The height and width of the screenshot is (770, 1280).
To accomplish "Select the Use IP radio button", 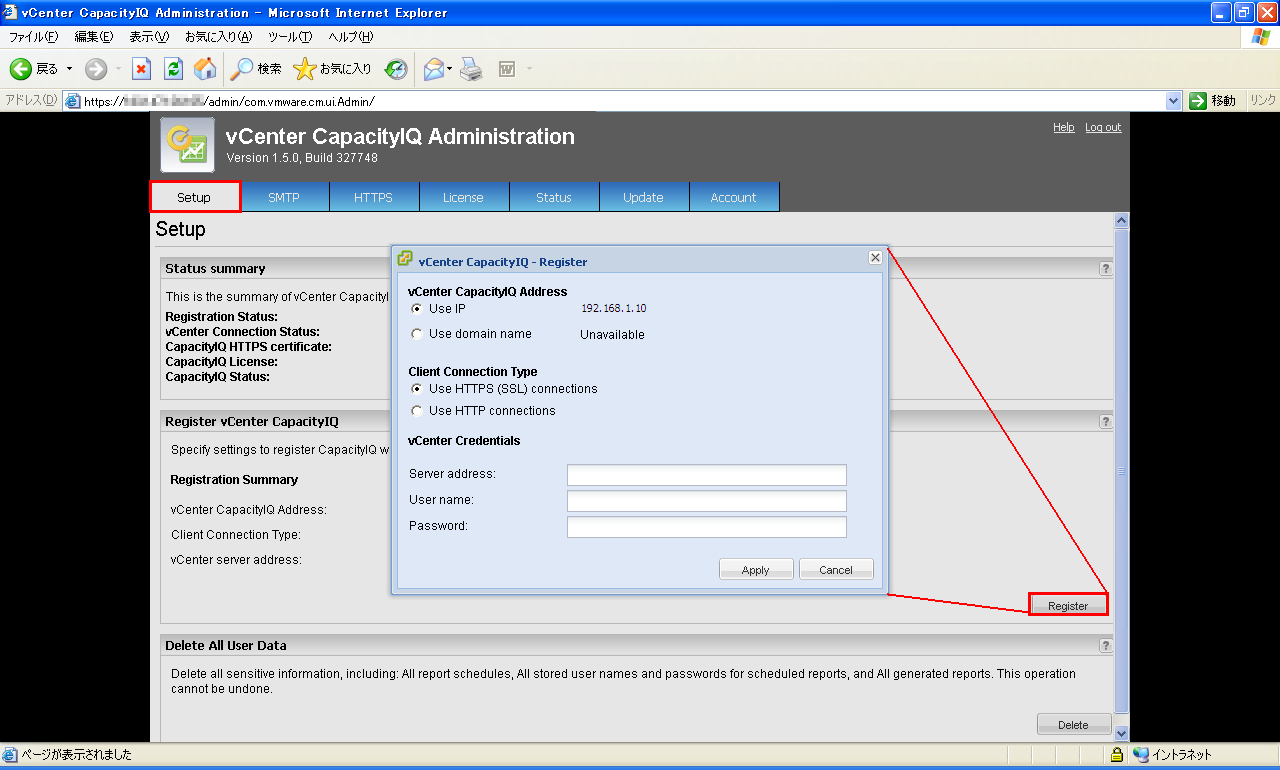I will pos(417,309).
